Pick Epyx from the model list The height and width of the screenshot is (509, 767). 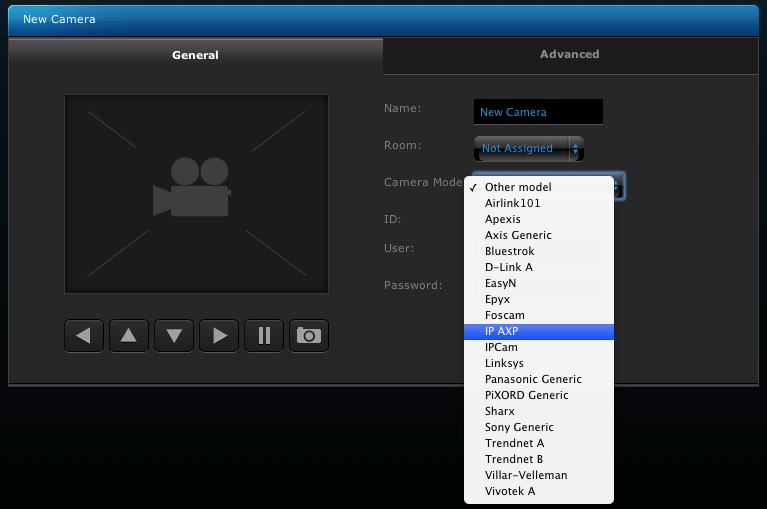tap(539, 299)
